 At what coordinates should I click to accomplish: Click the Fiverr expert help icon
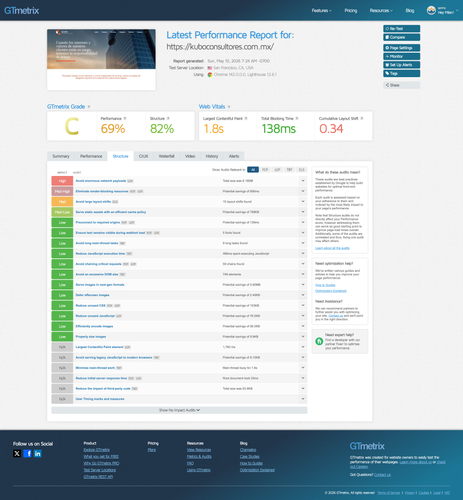pos(319,341)
